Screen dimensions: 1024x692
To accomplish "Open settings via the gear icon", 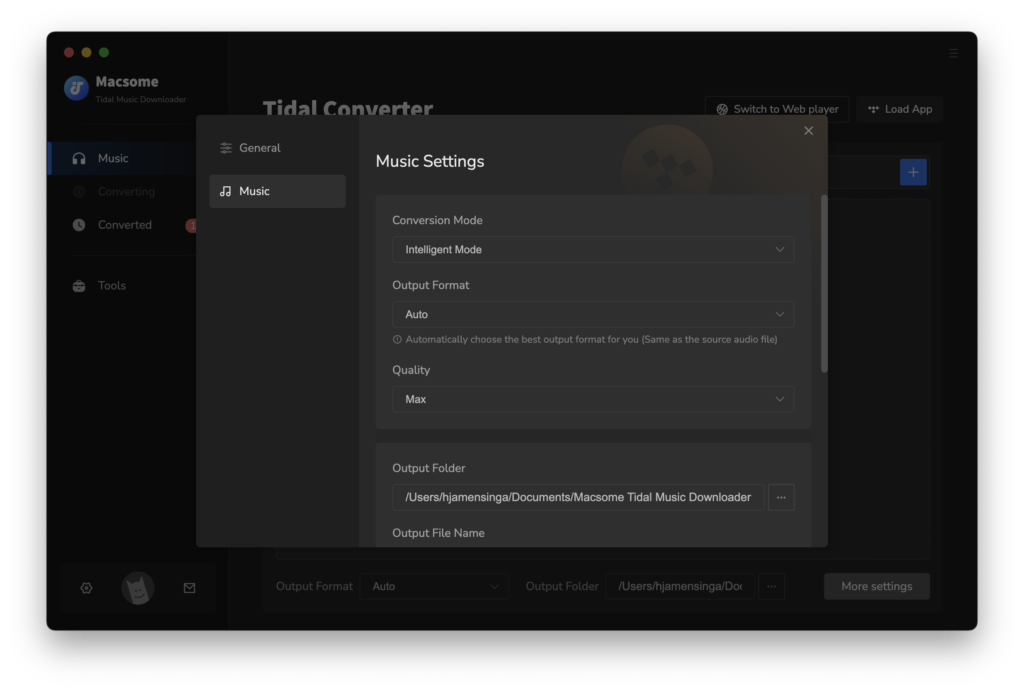I will pos(86,588).
